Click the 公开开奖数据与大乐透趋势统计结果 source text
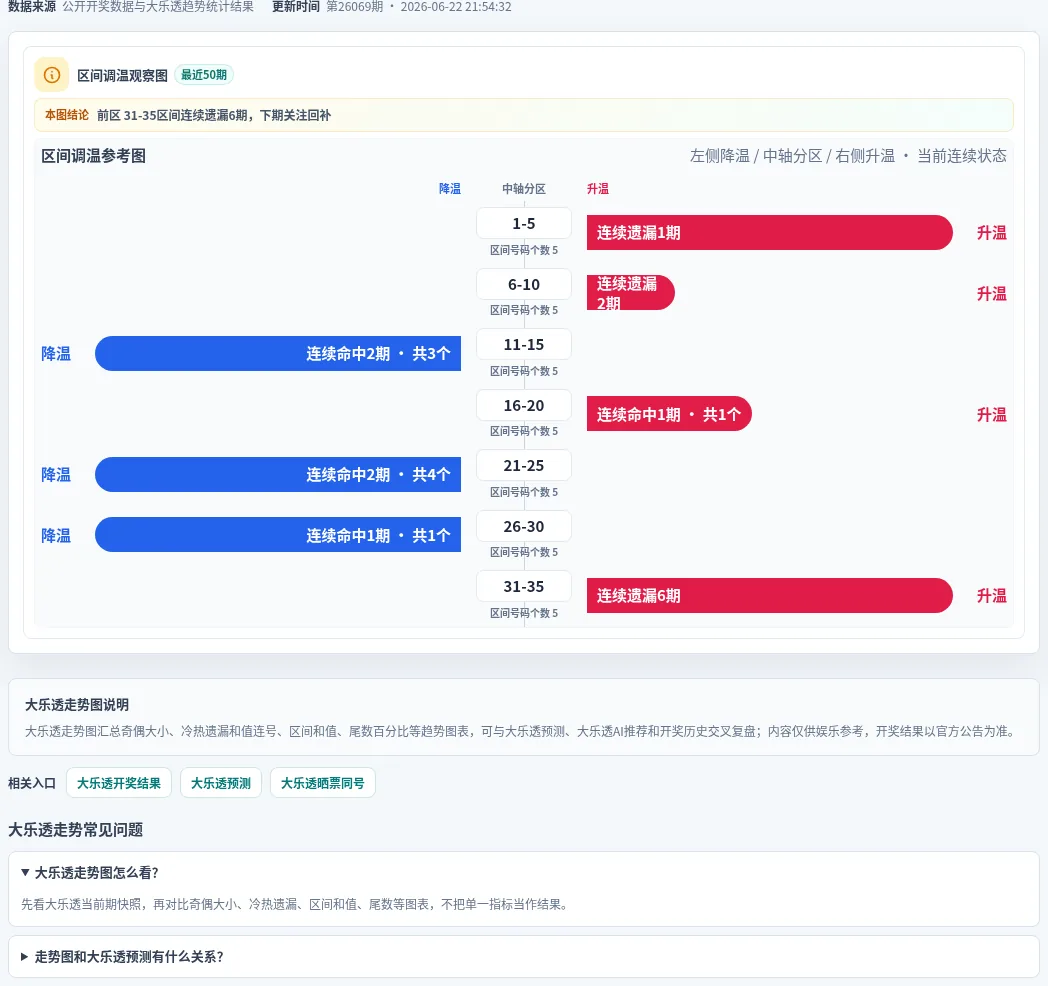The width and height of the screenshot is (1048, 986). pyautogui.click(x=158, y=7)
